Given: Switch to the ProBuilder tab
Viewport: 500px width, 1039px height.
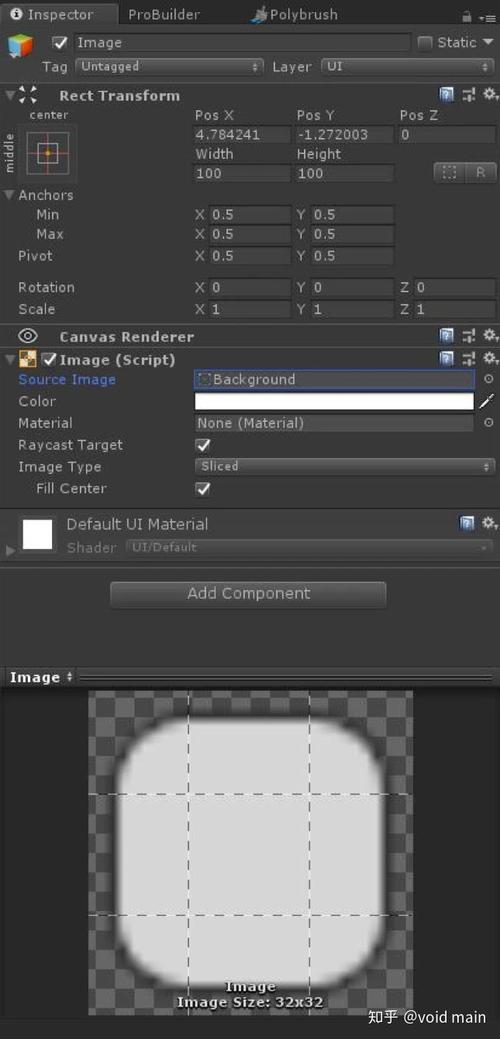Looking at the screenshot, I should (x=166, y=15).
